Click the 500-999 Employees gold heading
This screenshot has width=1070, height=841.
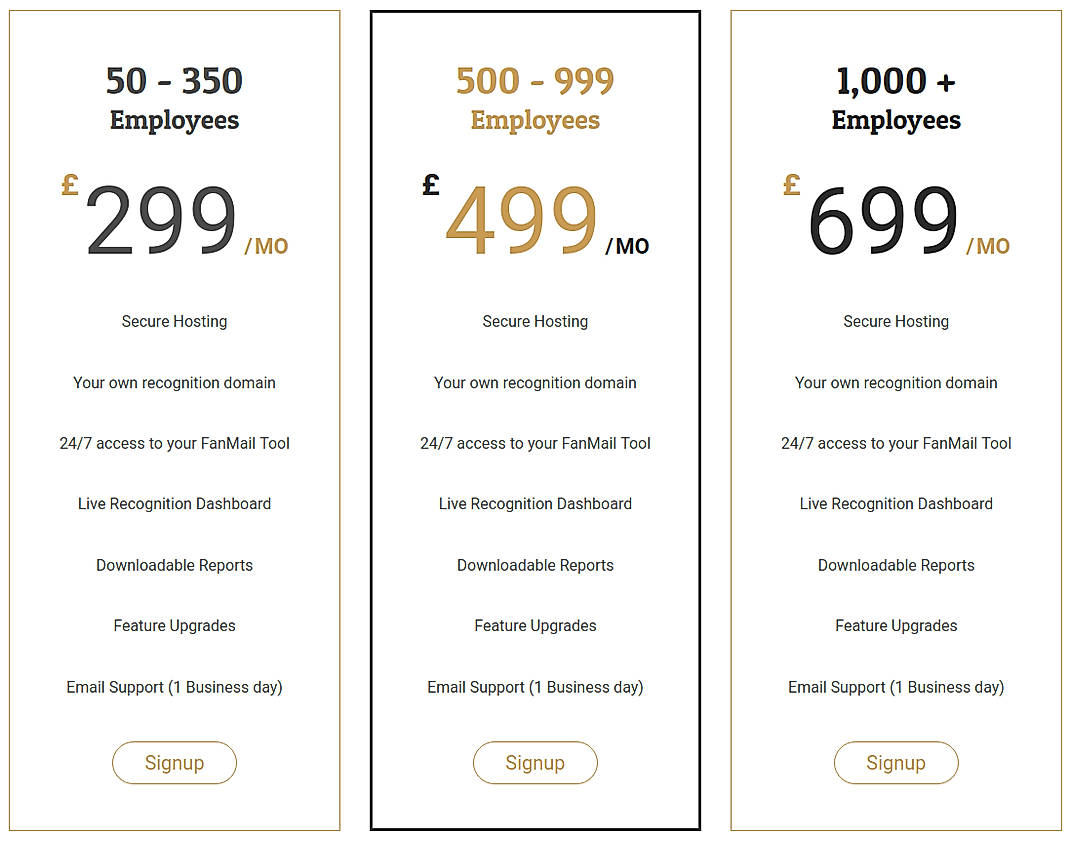pos(535,82)
